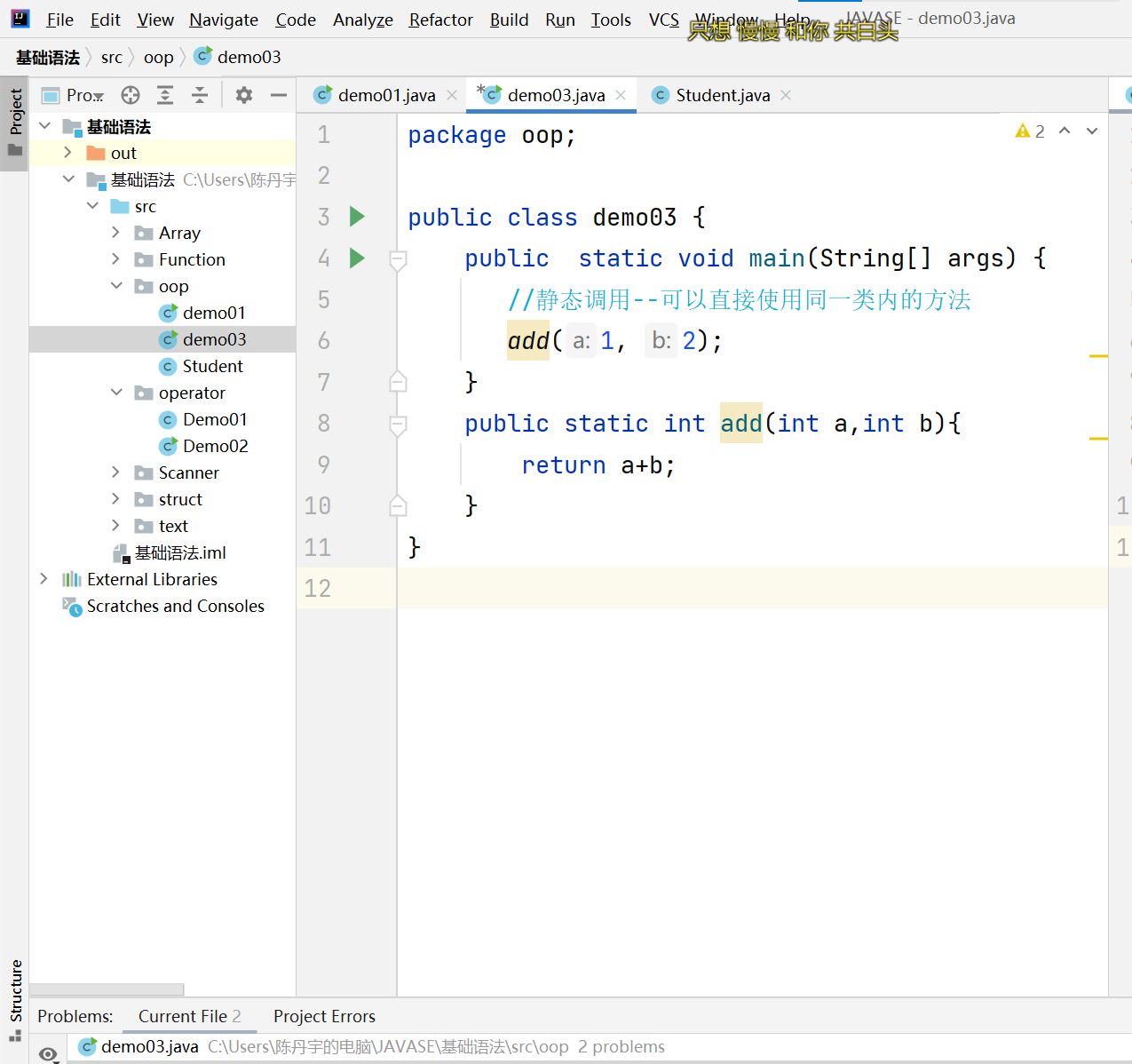Click the locate/select opened file crosshair icon

coord(131,95)
